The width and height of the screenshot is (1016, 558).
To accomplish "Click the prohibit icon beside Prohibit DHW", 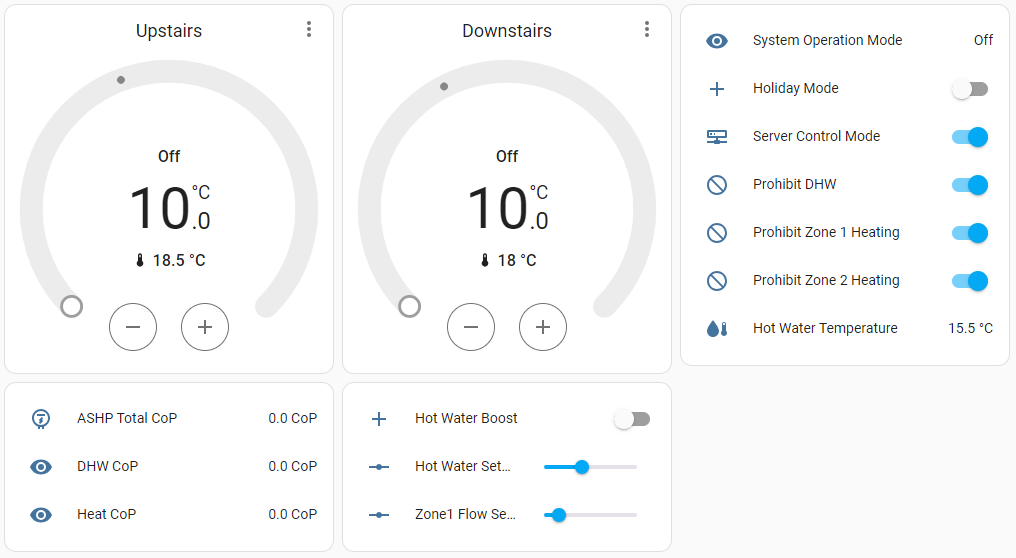I will [x=717, y=185].
